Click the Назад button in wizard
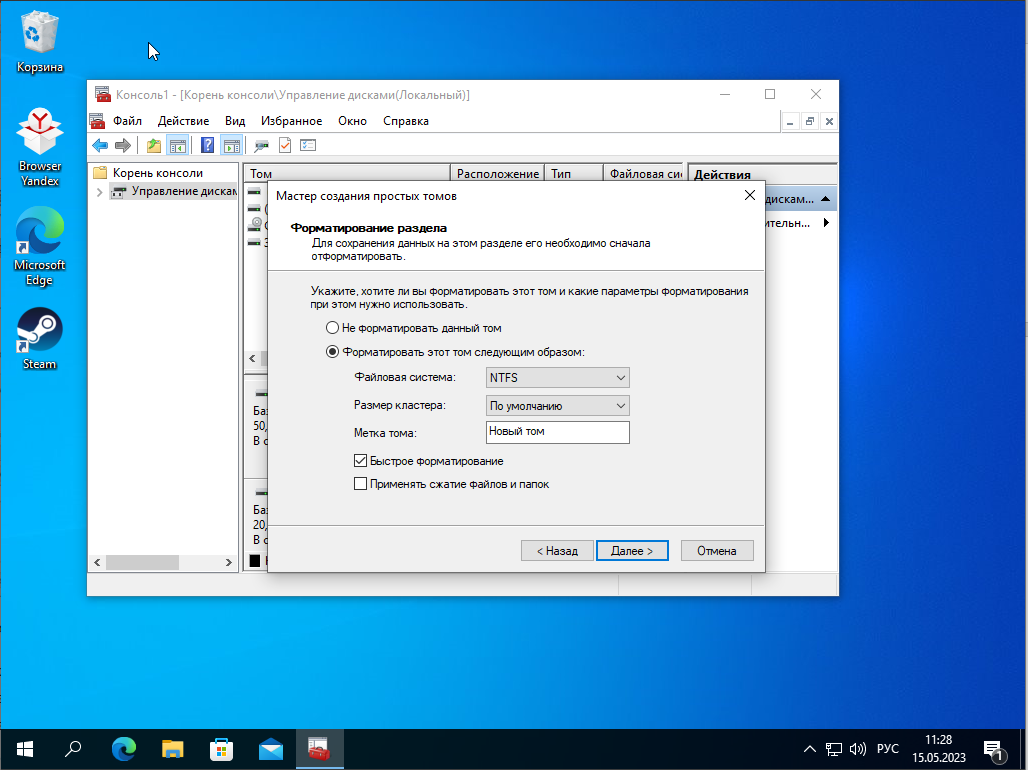The width and height of the screenshot is (1028, 770). click(557, 551)
